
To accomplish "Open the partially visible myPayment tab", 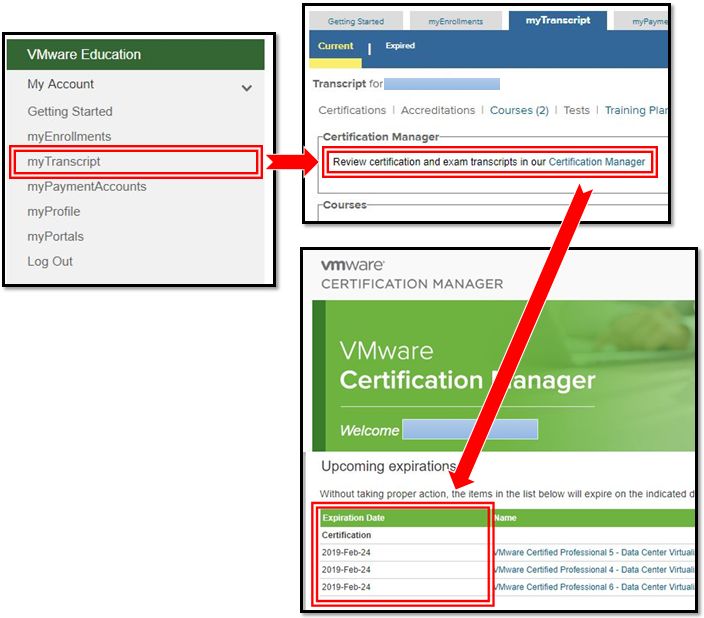I will pyautogui.click(x=641, y=21).
